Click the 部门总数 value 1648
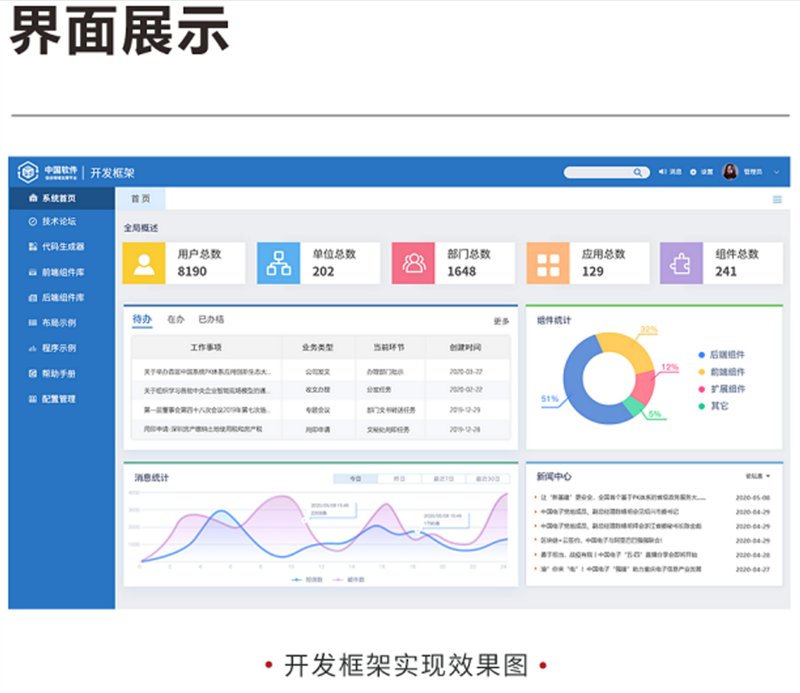This screenshot has height=693, width=800. click(462, 271)
